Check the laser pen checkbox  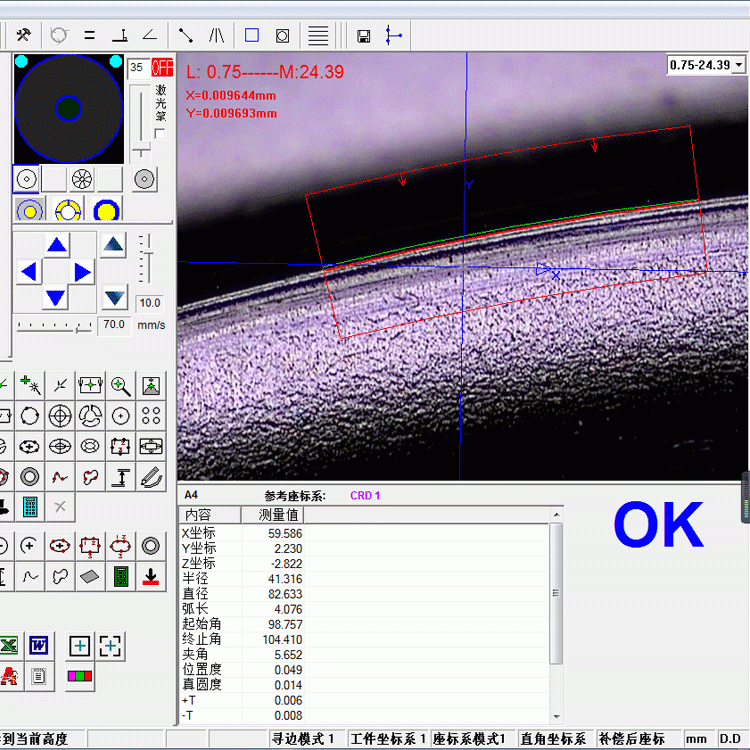coord(160,133)
